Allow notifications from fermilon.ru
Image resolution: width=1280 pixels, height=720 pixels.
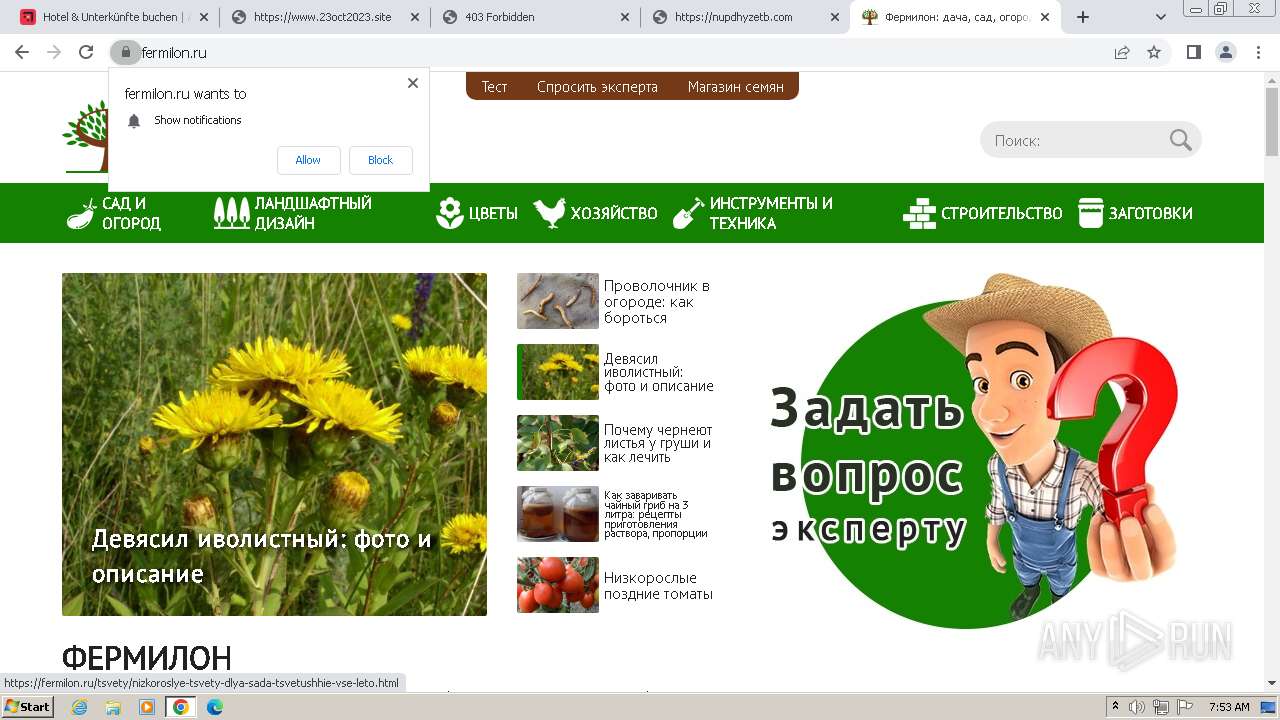(308, 160)
